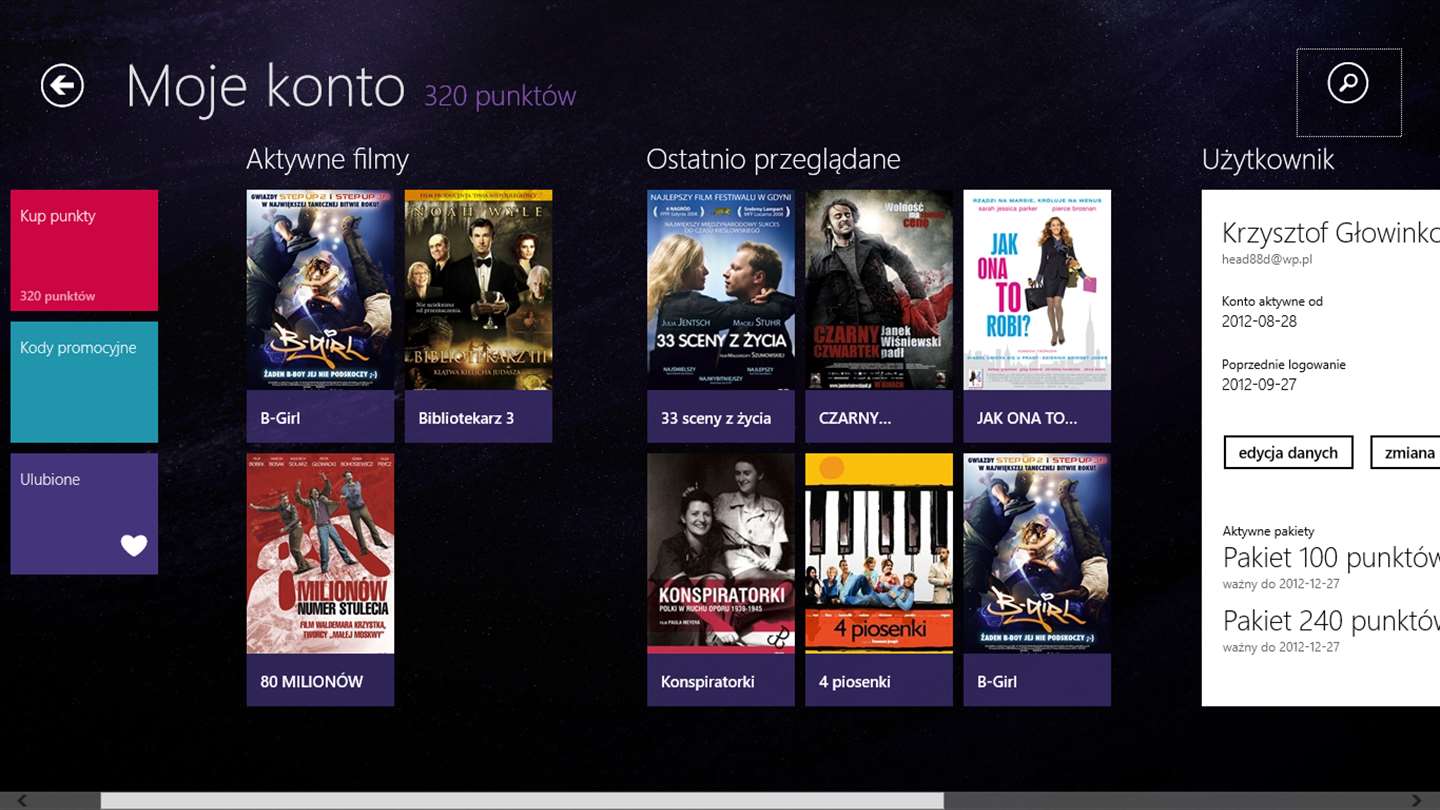Click the left scrollbar arrow
The image size is (1440, 810).
[x=22, y=801]
